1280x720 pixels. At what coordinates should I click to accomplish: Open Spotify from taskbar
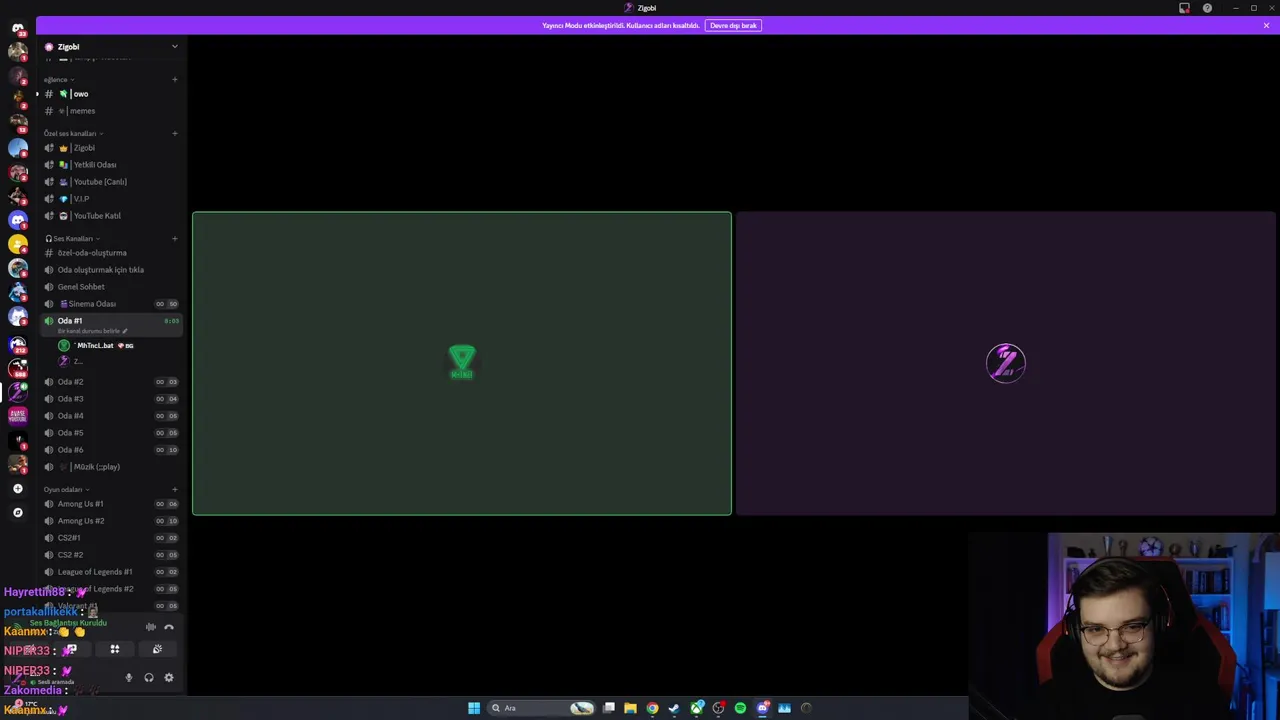(740, 708)
